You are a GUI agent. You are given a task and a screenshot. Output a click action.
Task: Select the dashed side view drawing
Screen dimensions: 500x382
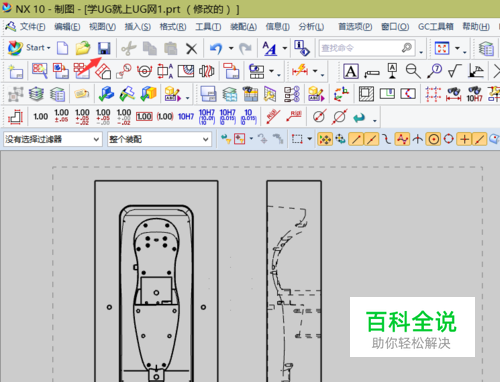point(294,281)
